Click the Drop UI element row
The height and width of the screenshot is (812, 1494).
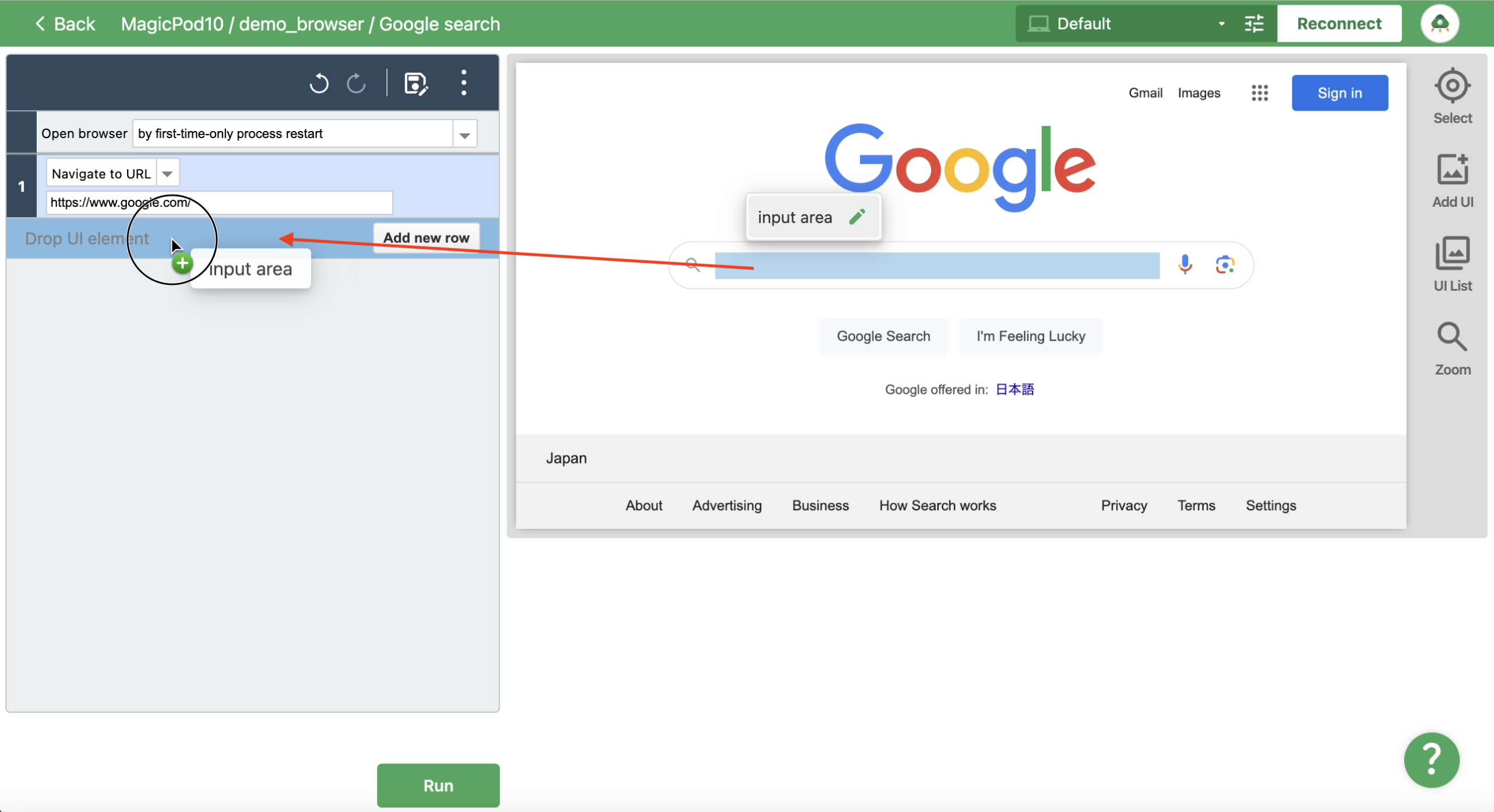coord(252,238)
